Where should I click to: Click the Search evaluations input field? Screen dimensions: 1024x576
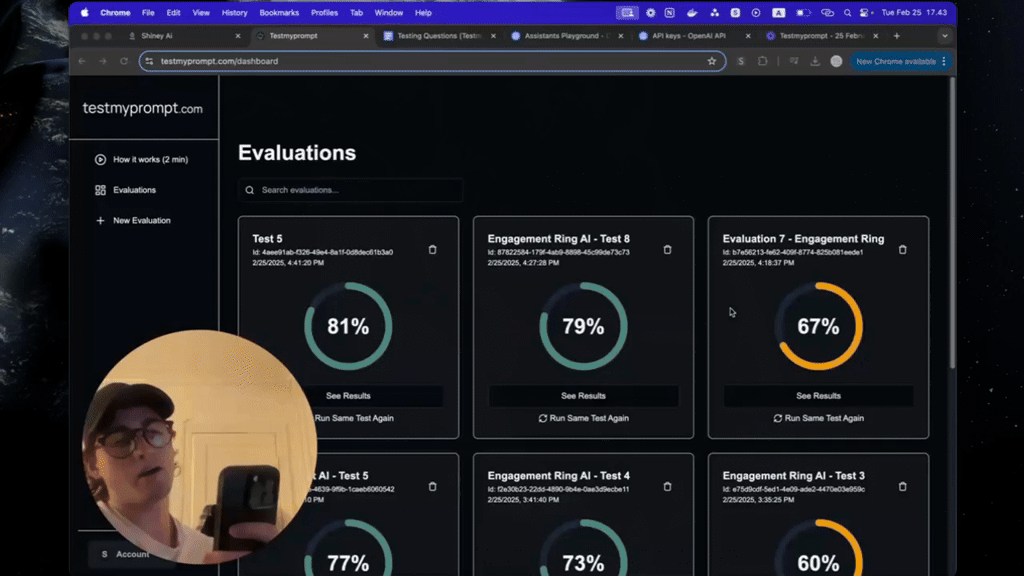click(351, 190)
